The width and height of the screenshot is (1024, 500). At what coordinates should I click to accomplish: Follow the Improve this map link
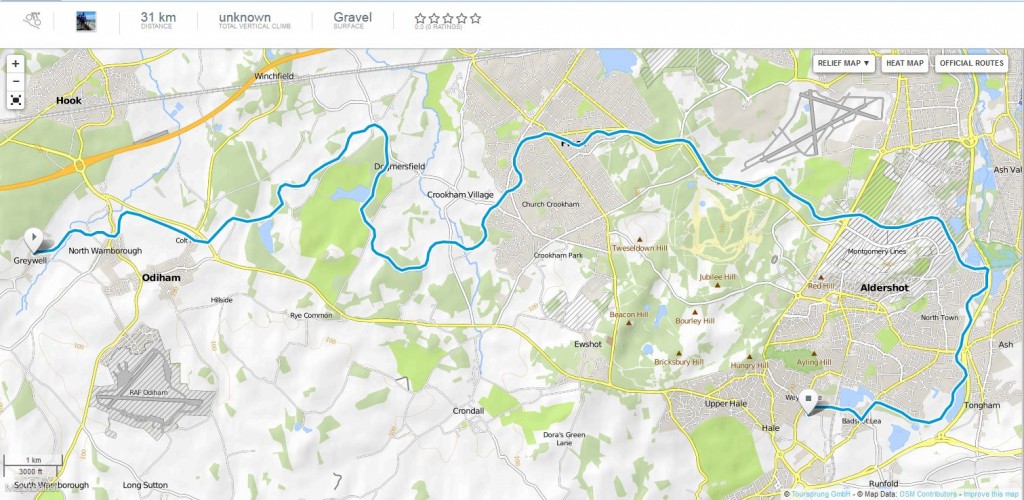coord(991,495)
